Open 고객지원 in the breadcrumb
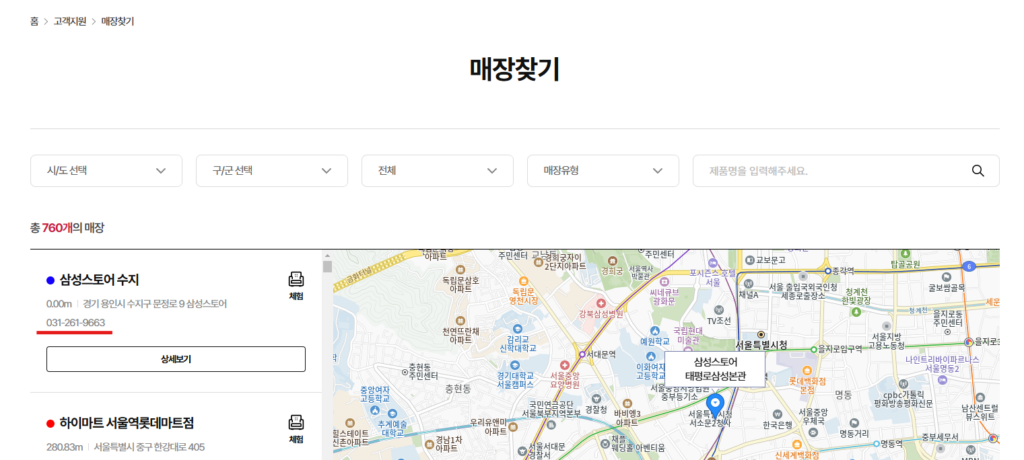This screenshot has height=460, width=1024. (70, 22)
